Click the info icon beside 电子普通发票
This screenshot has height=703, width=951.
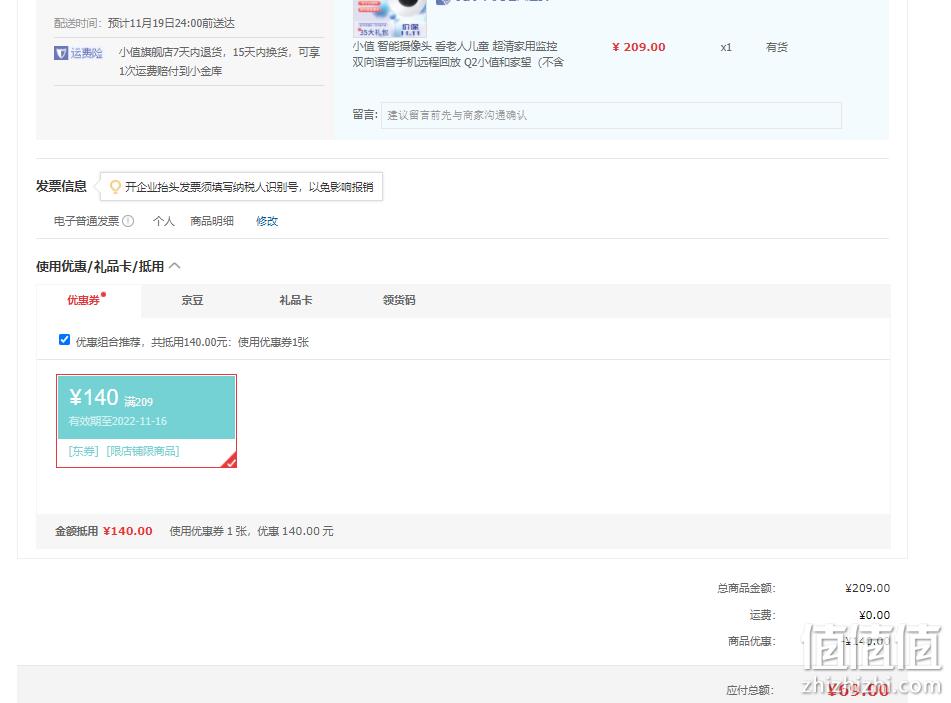(x=128, y=221)
